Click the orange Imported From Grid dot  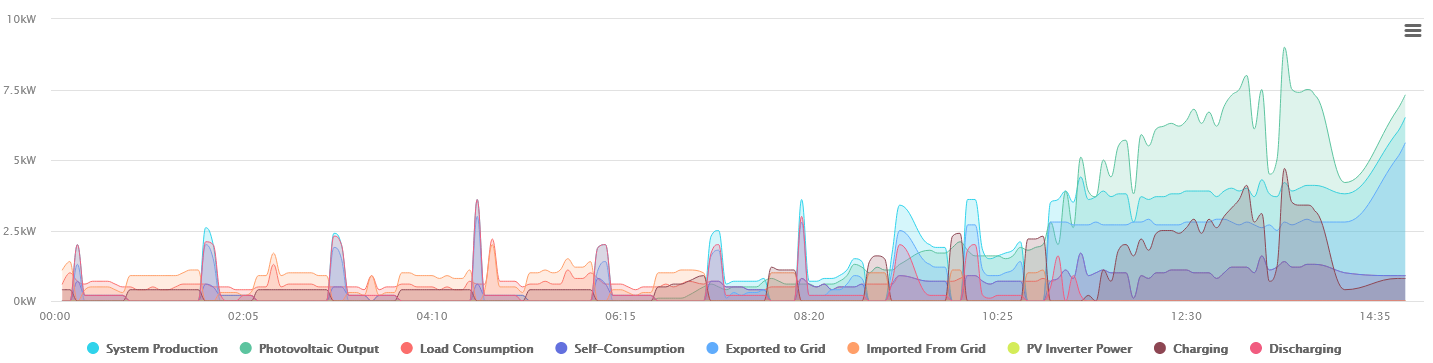[853, 349]
